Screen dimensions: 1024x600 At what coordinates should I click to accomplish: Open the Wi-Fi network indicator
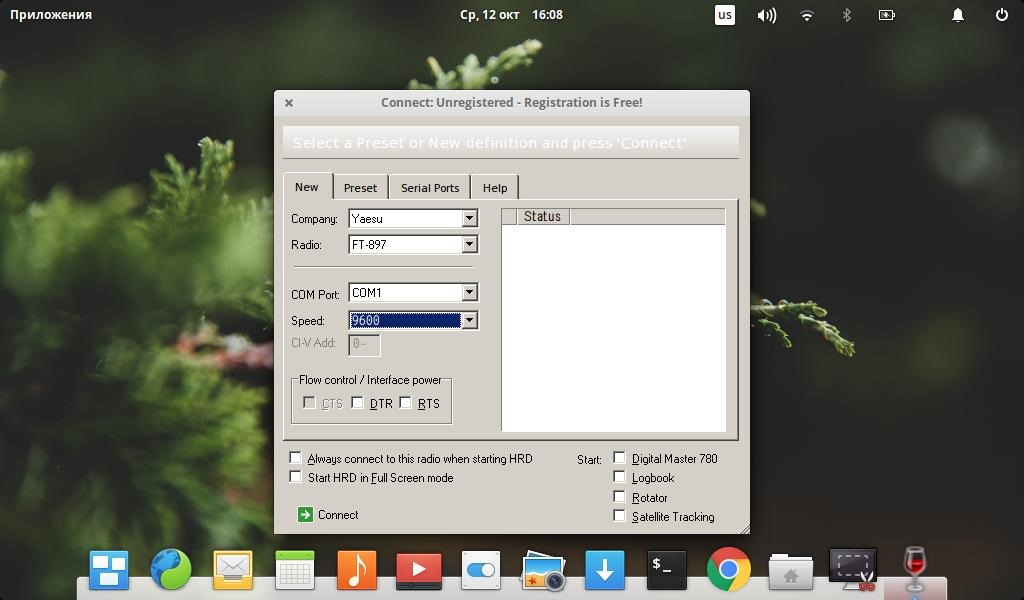(x=807, y=15)
